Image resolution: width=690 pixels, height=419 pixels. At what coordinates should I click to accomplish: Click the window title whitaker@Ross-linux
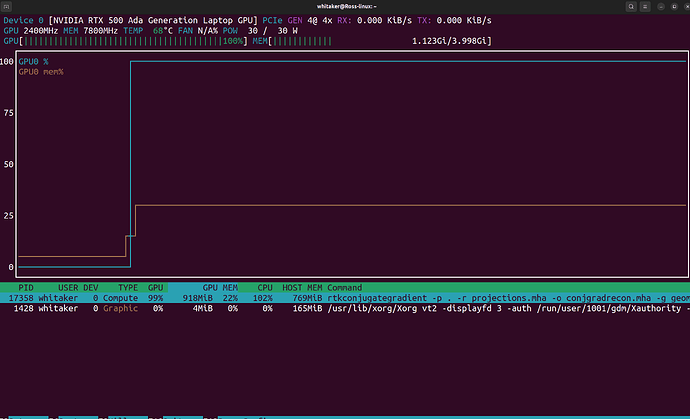click(346, 7)
